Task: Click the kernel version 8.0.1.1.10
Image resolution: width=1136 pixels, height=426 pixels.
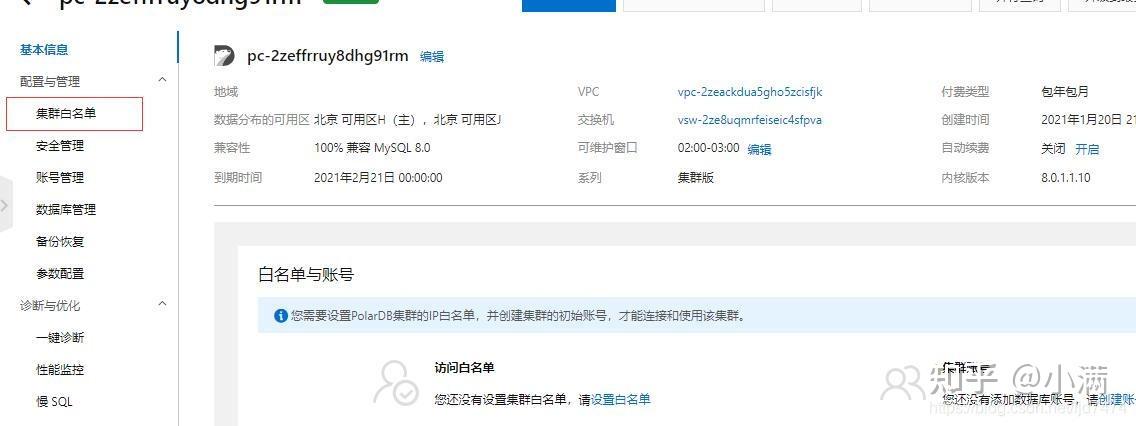Action: [x=1066, y=178]
